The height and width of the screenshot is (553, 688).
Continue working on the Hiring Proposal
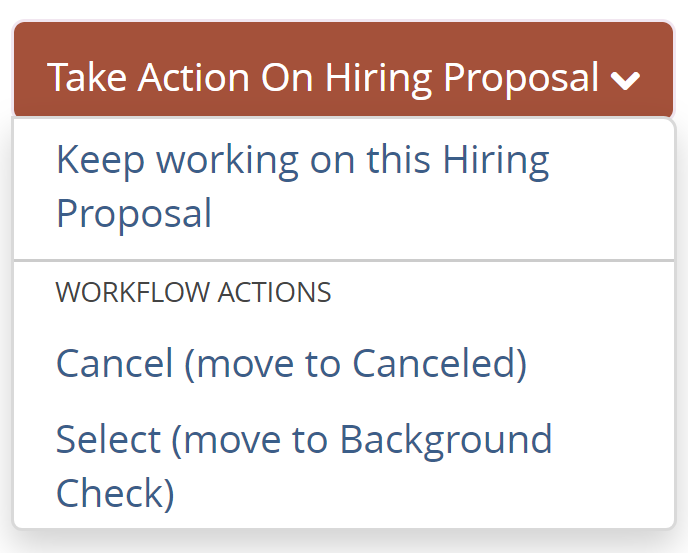[x=302, y=187]
